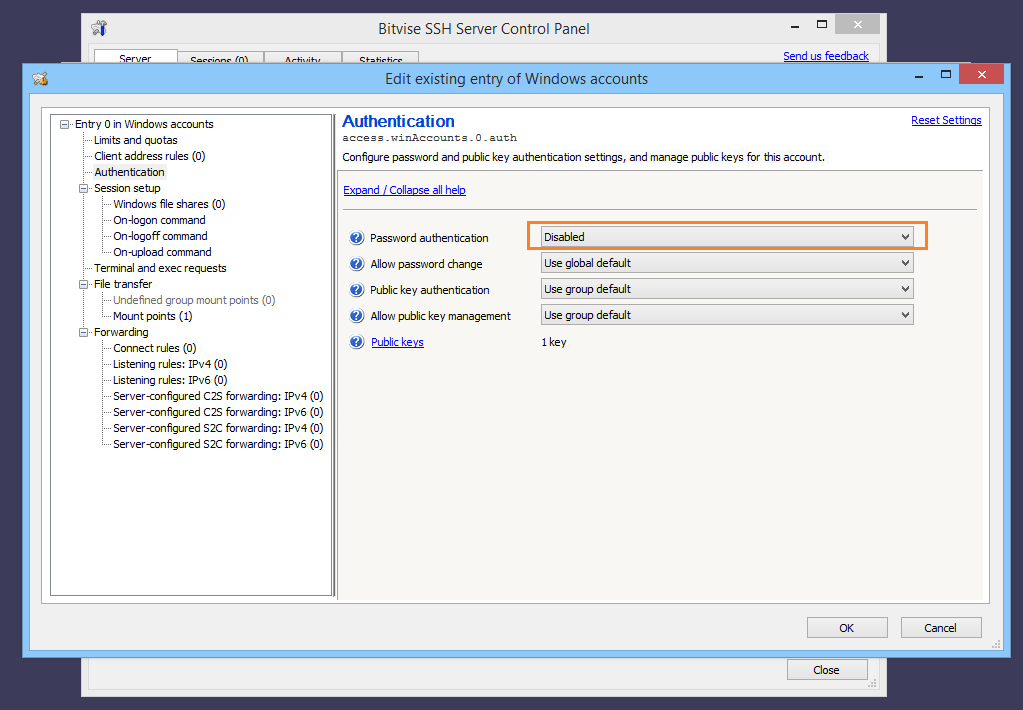Click the Session setup tree label
The height and width of the screenshot is (710, 1023).
[127, 188]
